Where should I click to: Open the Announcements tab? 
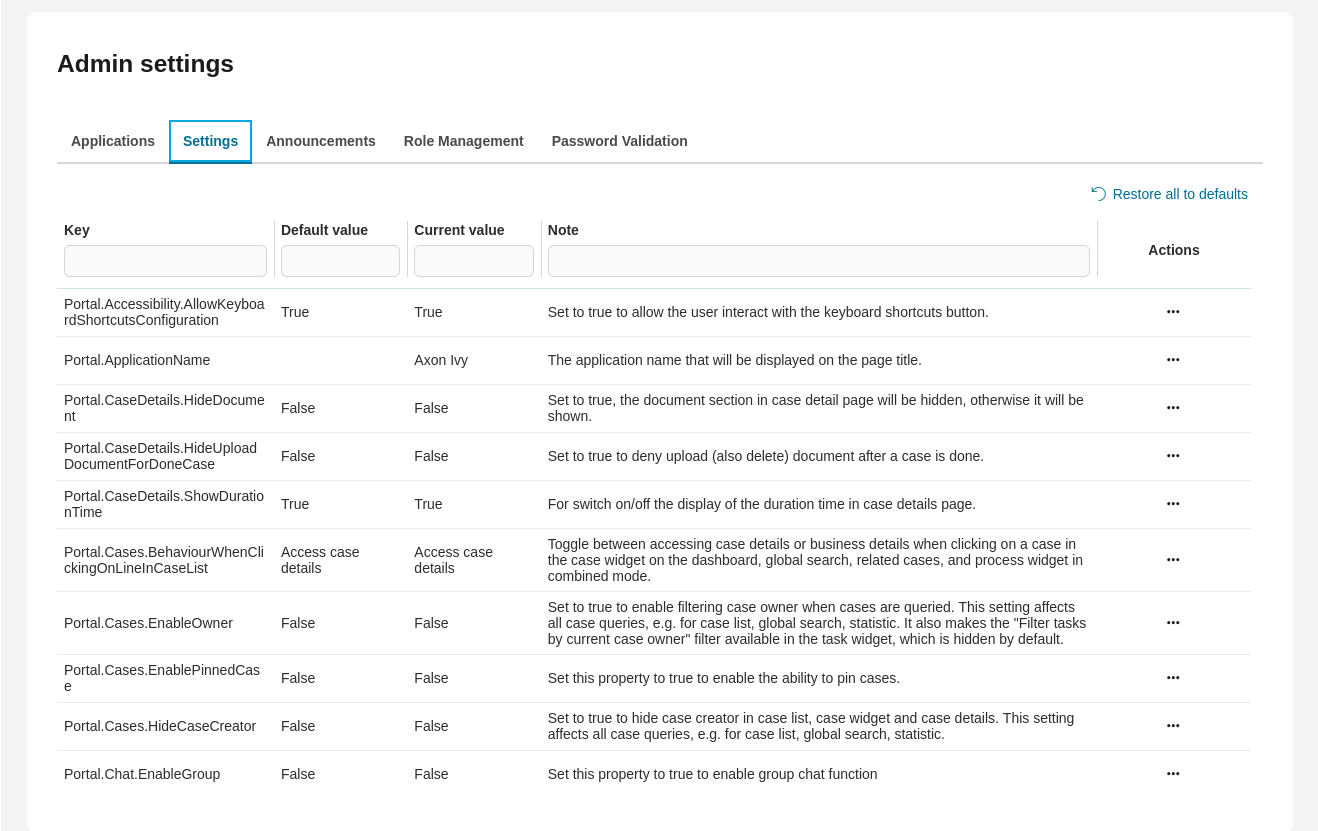point(321,141)
